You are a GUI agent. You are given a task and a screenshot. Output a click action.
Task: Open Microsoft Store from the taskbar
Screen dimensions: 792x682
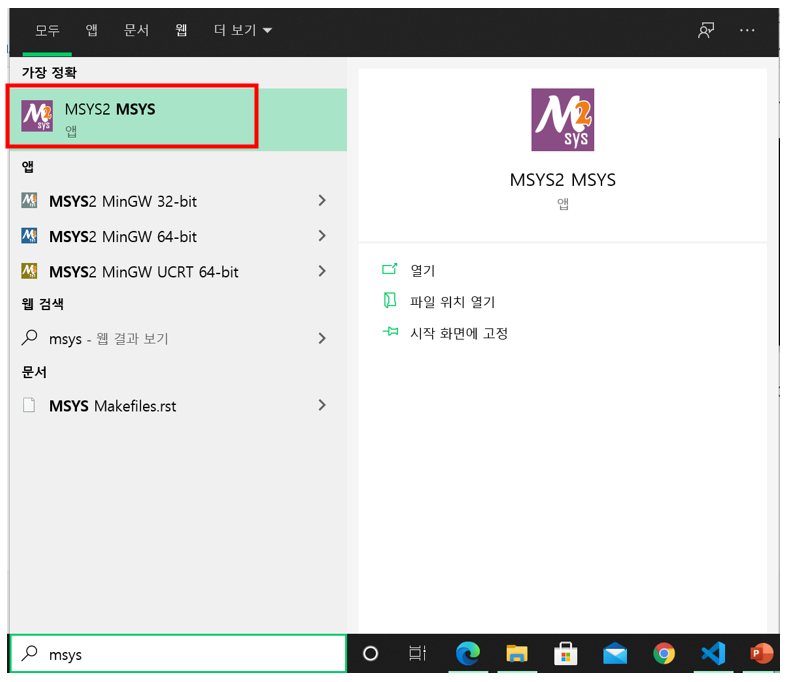tap(566, 653)
